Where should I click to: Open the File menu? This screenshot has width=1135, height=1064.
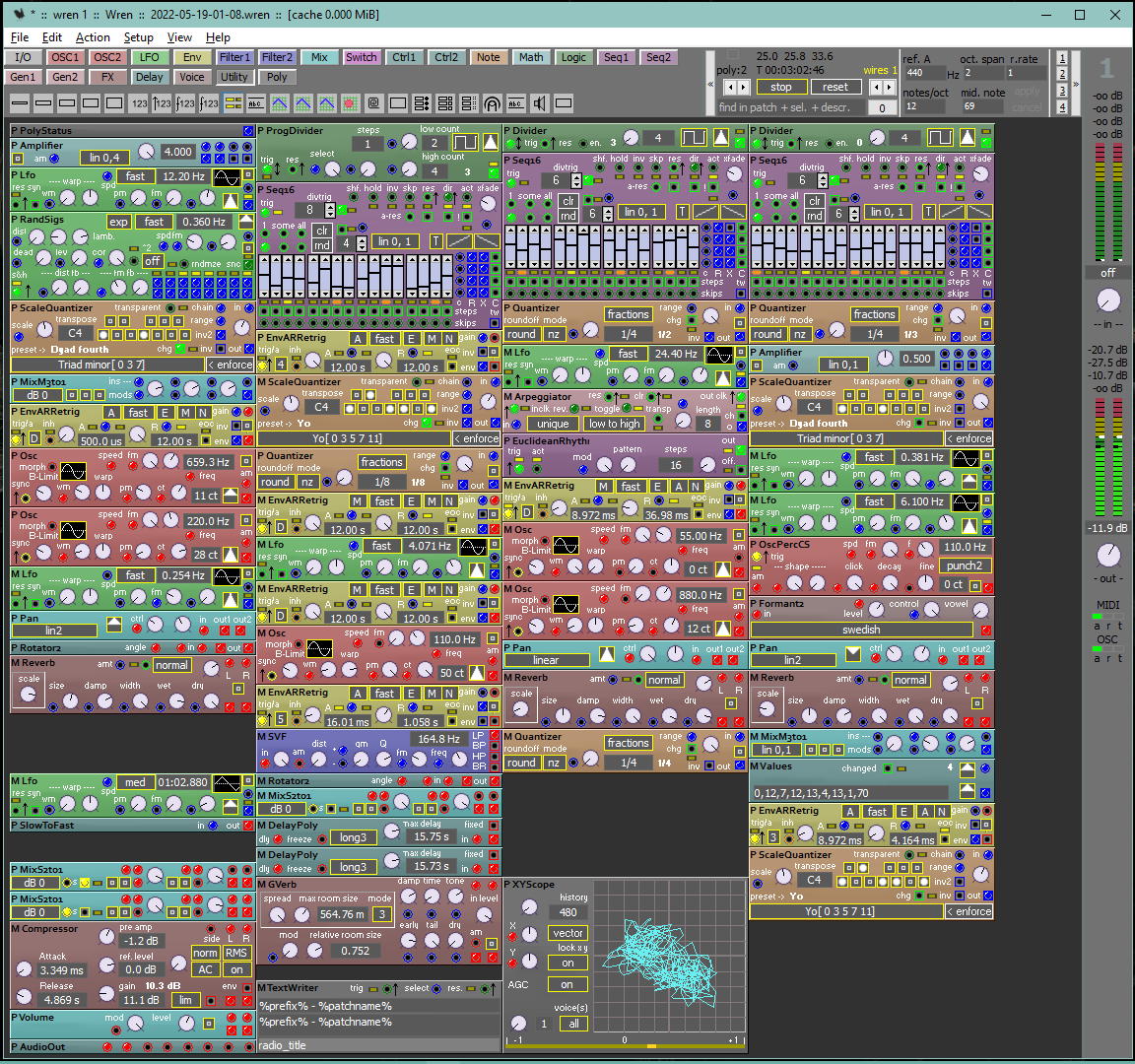(x=20, y=37)
